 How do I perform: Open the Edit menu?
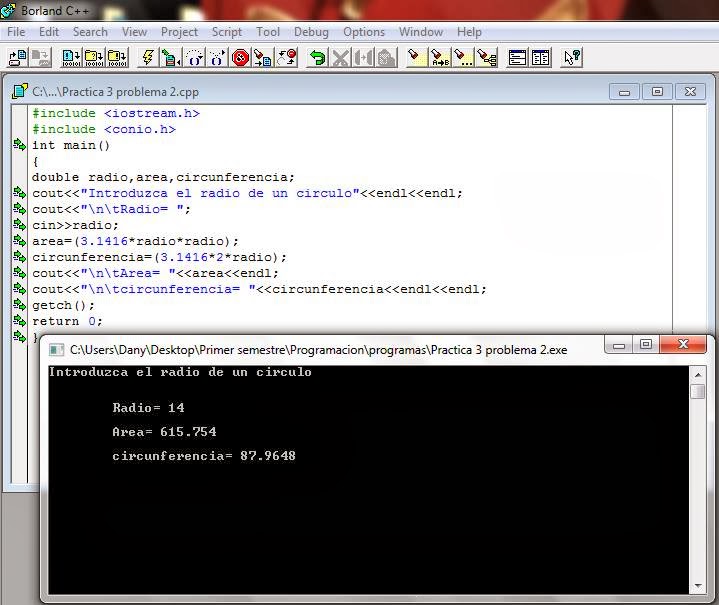pyautogui.click(x=49, y=32)
